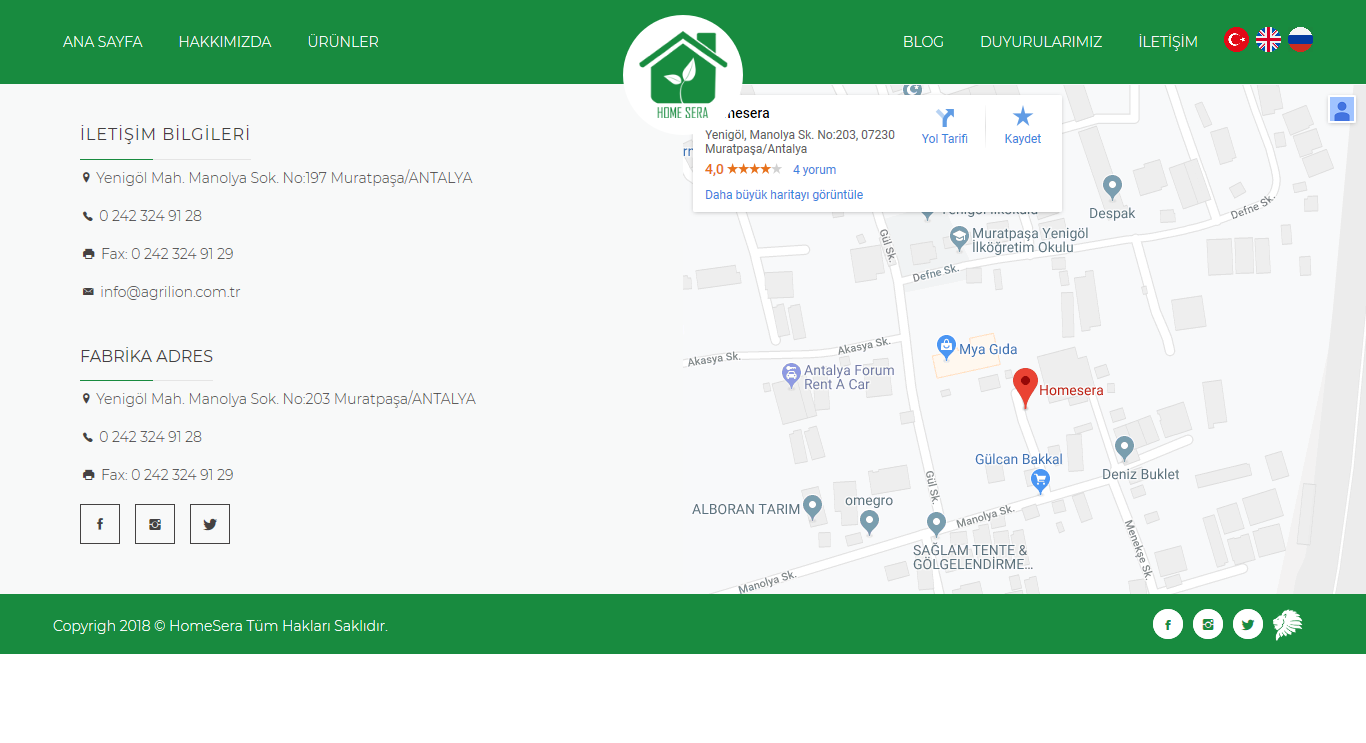1366x743 pixels.
Task: Open the Instagram square icon under factory address
Action: pyautogui.click(x=155, y=524)
